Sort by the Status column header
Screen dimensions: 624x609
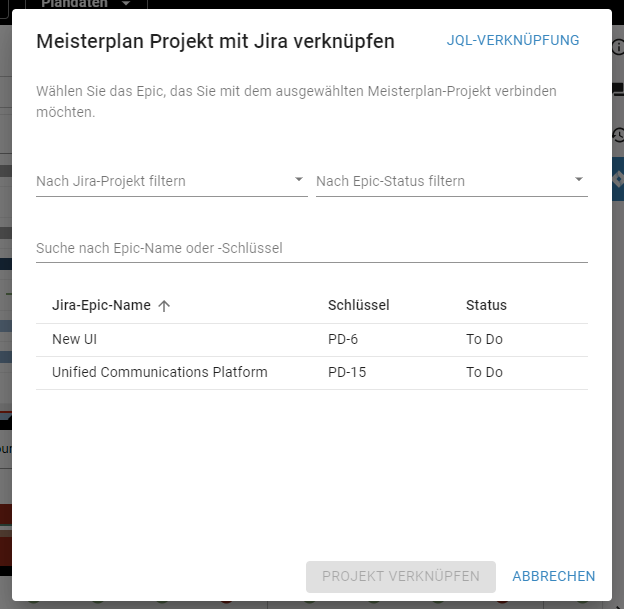point(486,305)
